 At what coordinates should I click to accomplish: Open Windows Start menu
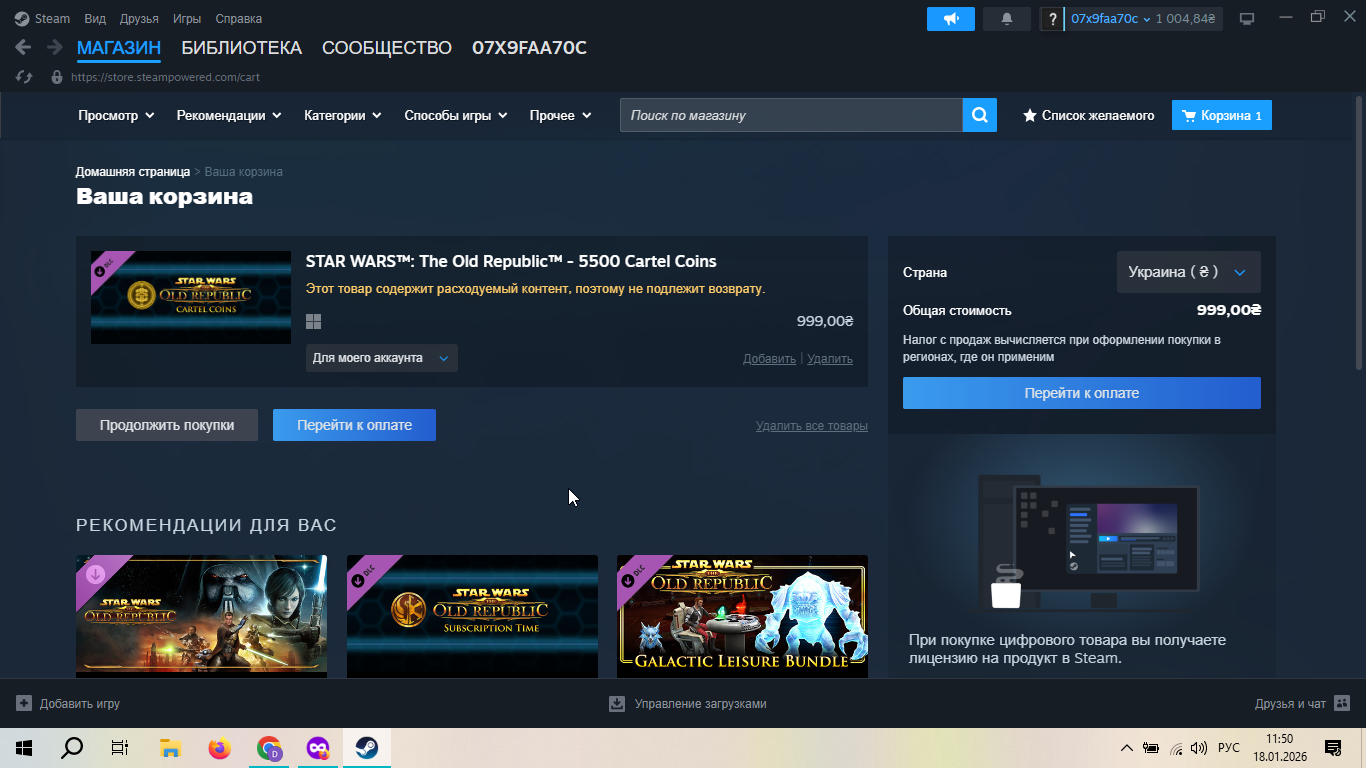click(x=23, y=747)
